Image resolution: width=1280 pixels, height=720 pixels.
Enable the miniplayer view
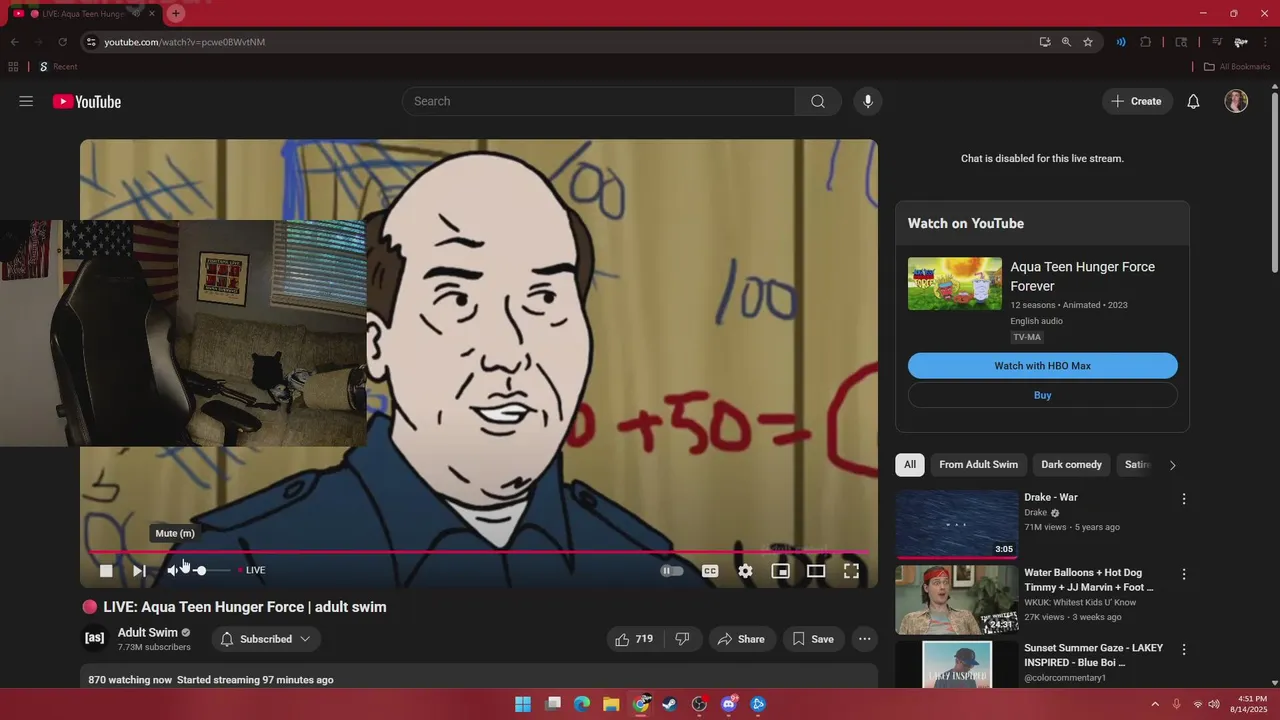(780, 571)
